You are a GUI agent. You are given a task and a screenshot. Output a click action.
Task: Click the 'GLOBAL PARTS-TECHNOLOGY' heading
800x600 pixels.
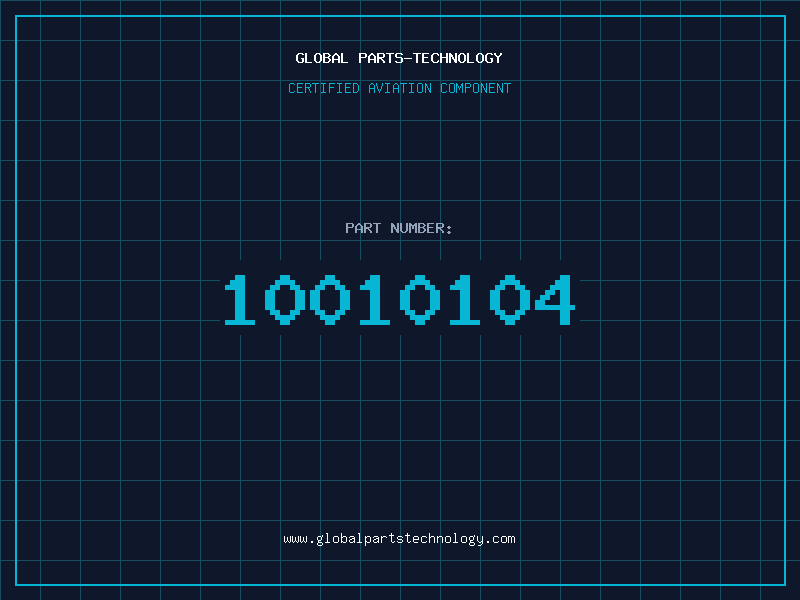pos(399,58)
